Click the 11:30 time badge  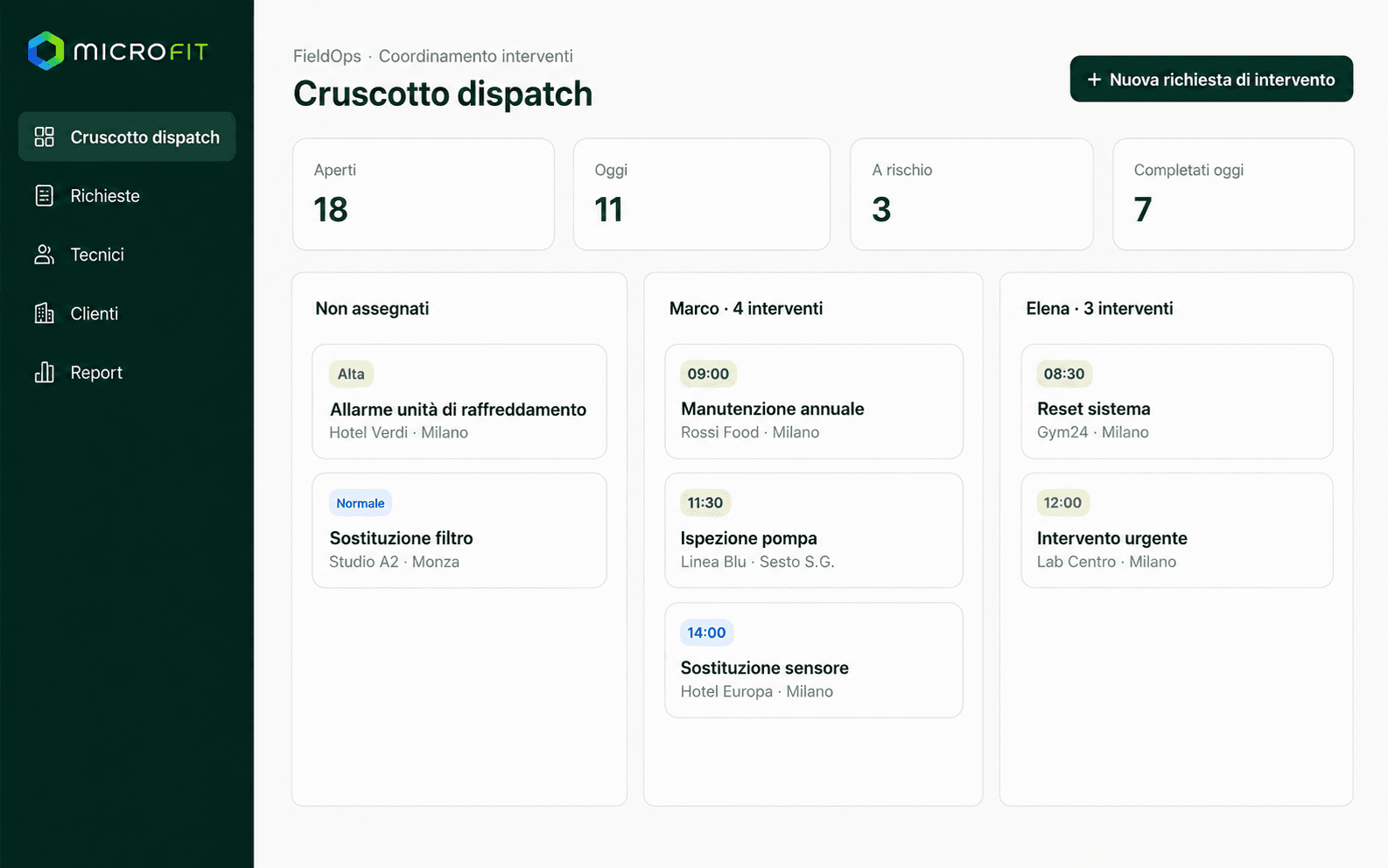[705, 503]
